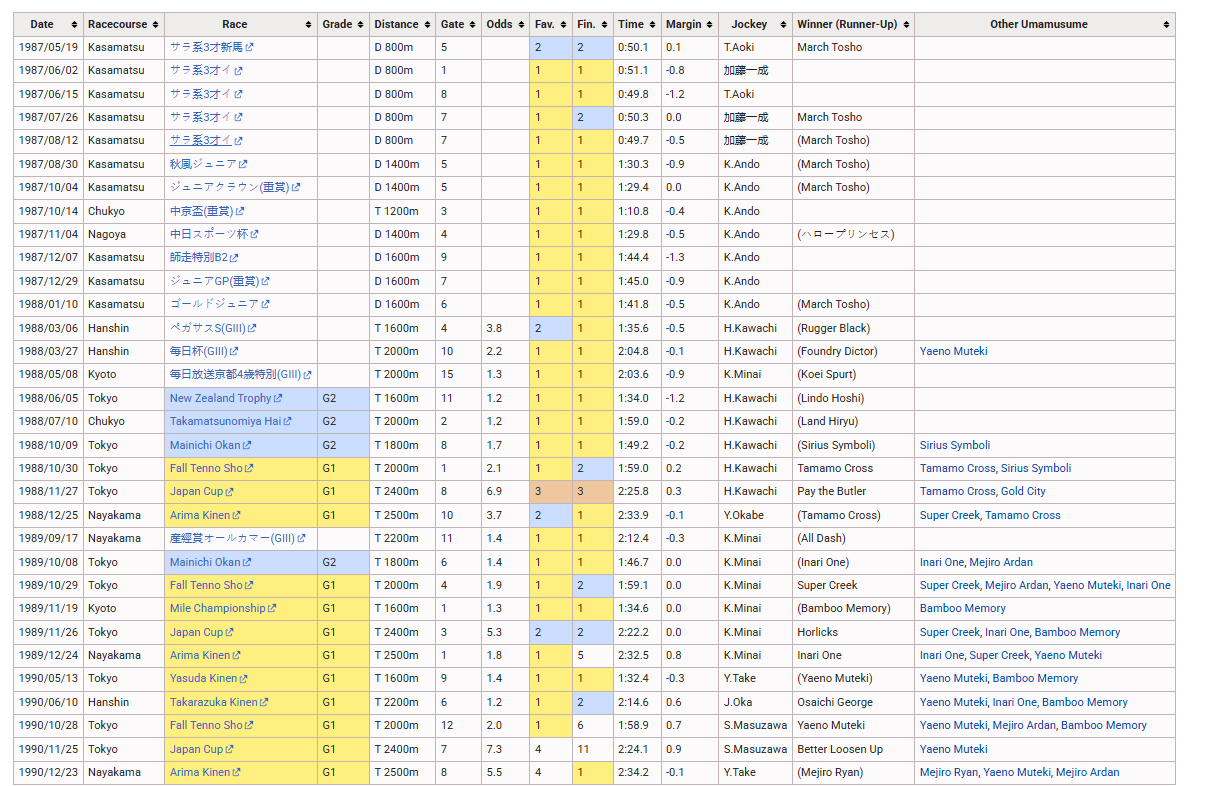This screenshot has width=1212, height=786.
Task: Open Bamboo Memory link in the 1989/11/19 row
Action: [963, 608]
